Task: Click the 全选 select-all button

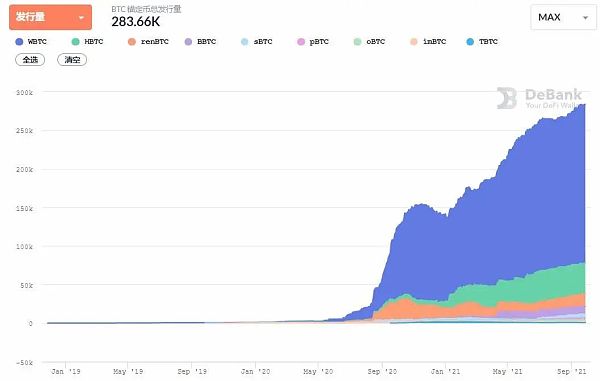Action: (x=30, y=60)
